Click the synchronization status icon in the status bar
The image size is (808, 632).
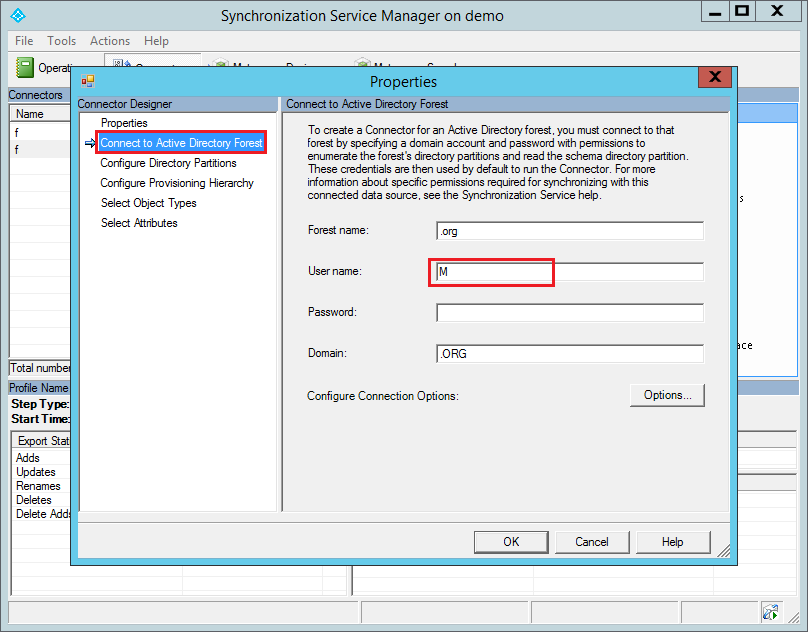(771, 611)
